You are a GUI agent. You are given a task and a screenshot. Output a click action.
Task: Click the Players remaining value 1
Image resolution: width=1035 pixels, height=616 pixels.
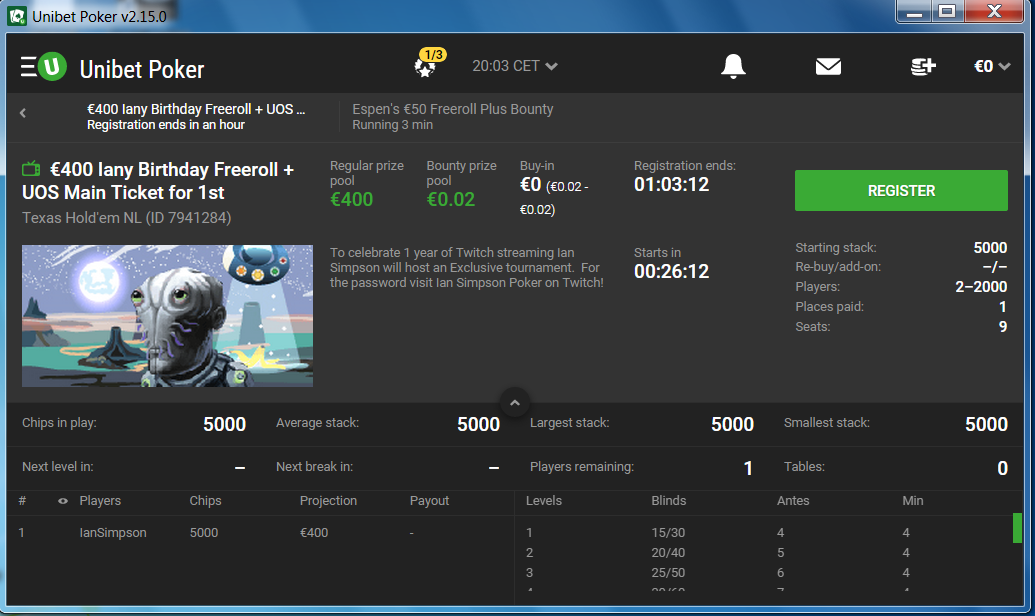tap(748, 468)
